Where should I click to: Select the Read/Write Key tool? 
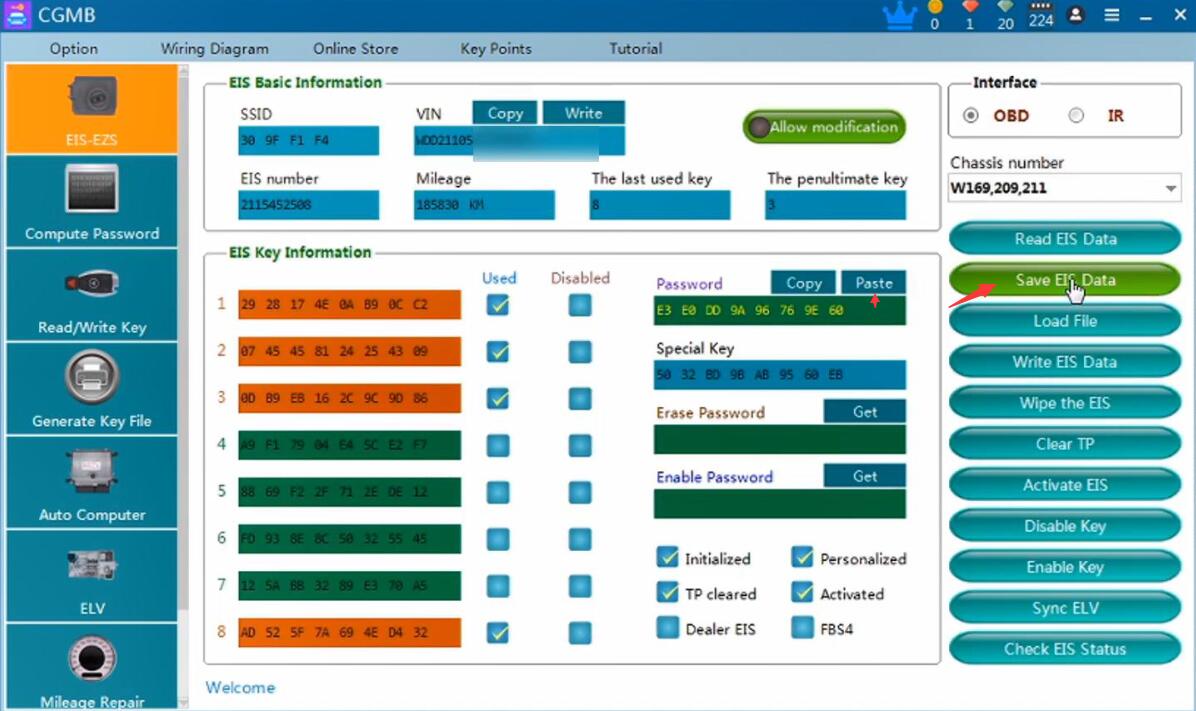coord(91,296)
